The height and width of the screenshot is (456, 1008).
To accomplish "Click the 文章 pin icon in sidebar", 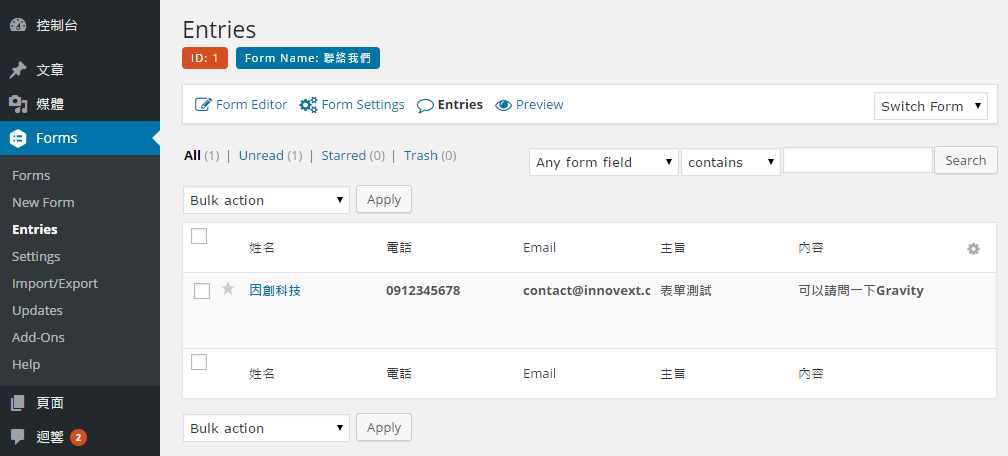I will [x=18, y=71].
